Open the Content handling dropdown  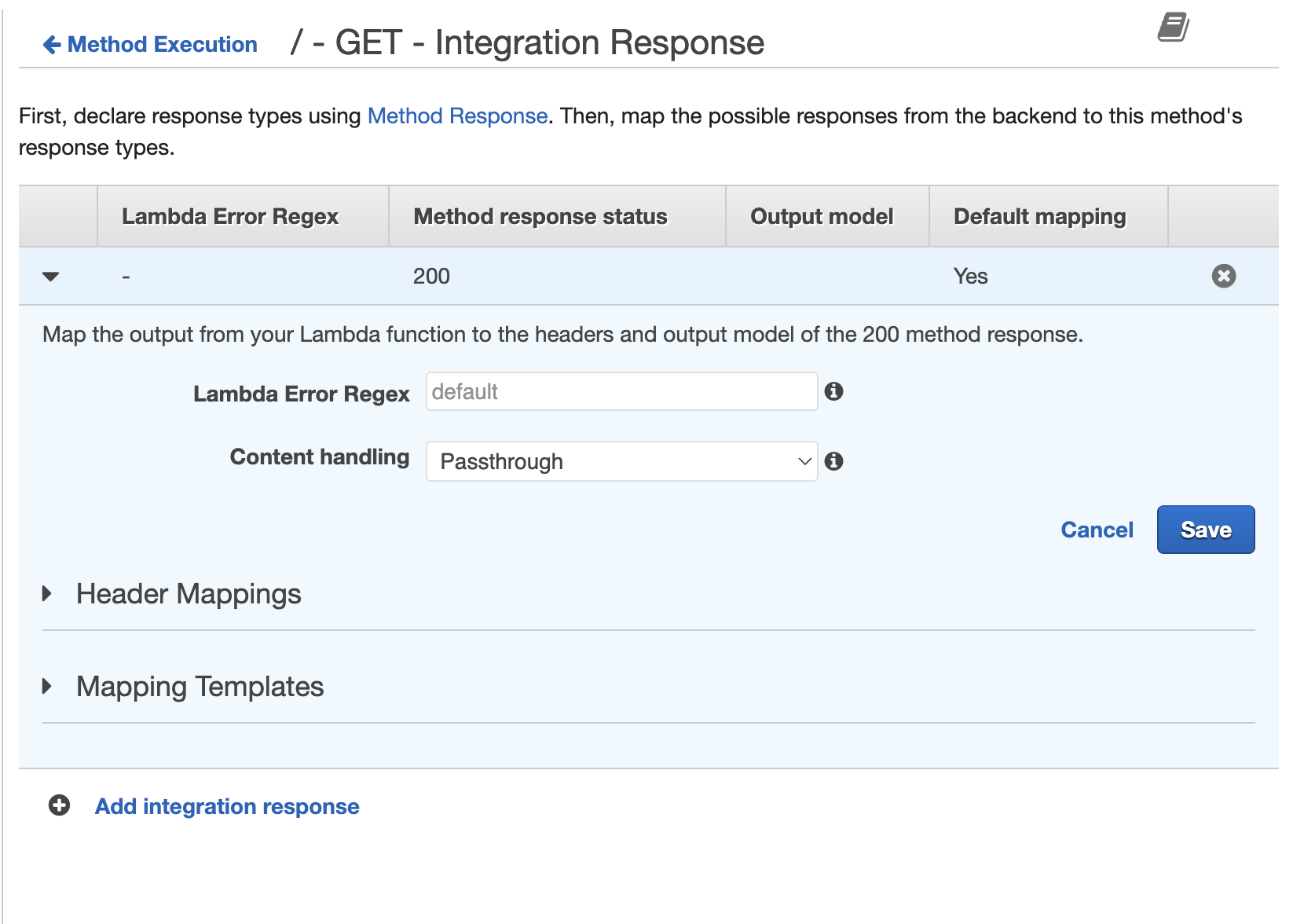coord(801,461)
